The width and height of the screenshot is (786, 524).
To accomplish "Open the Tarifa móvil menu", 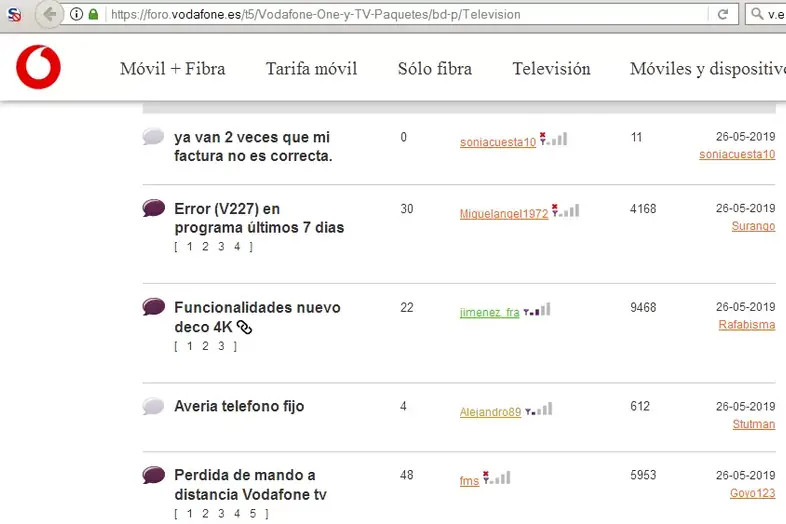I will tap(311, 69).
